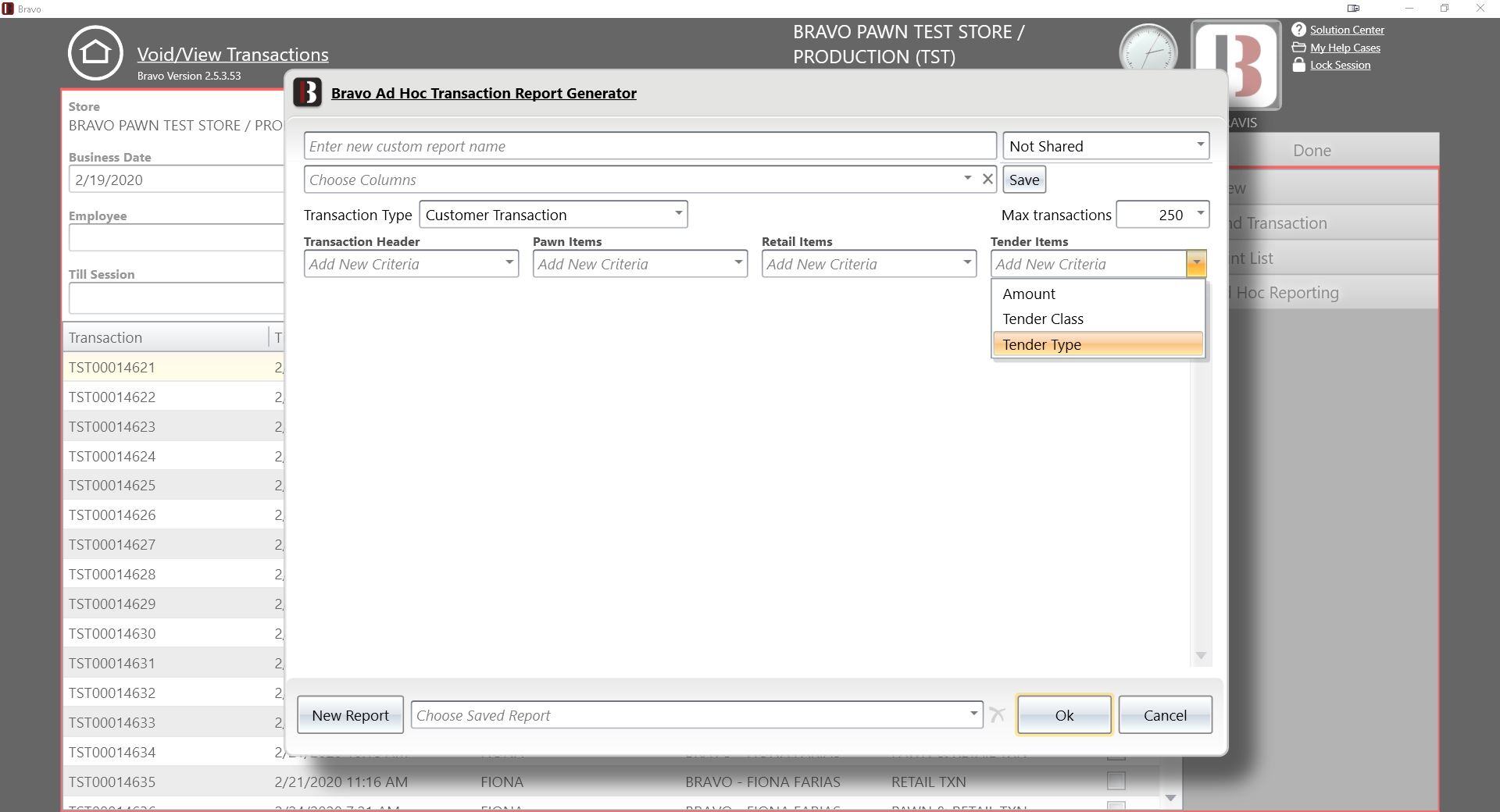This screenshot has width=1500, height=812.
Task: Focus the Till Session filter field
Action: click(x=177, y=297)
